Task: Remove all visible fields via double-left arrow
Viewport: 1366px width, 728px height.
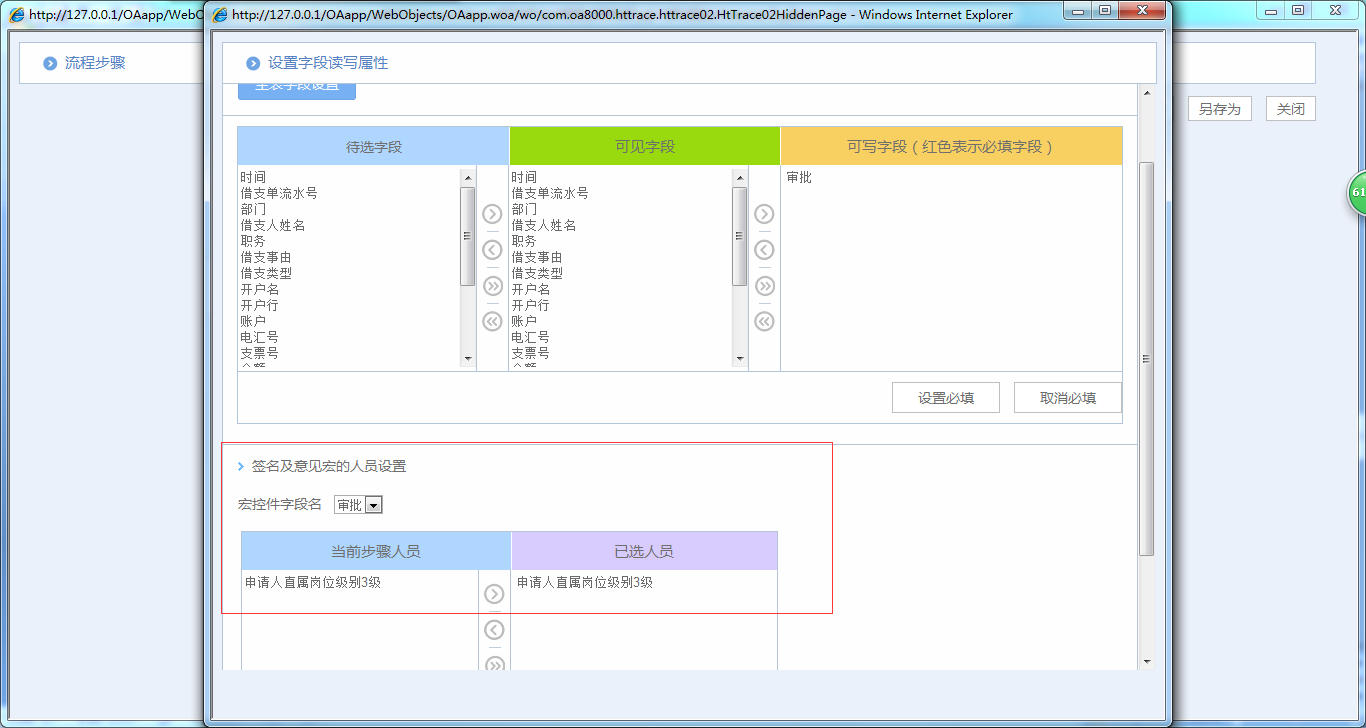Action: 491,321
